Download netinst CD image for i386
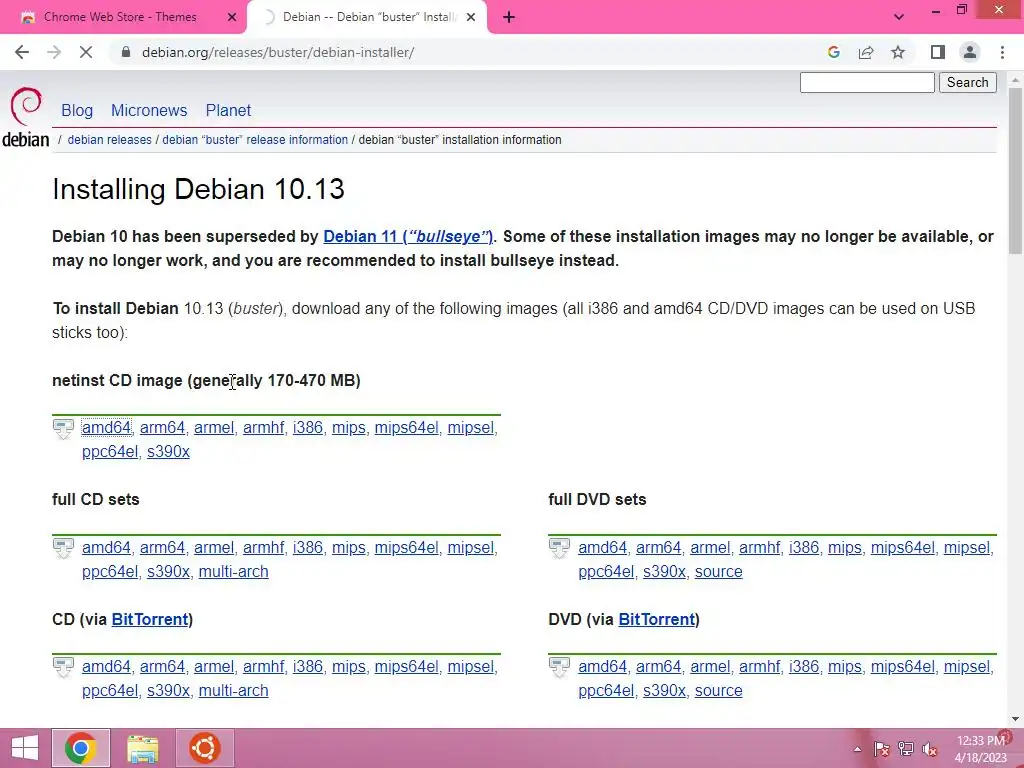The image size is (1024, 768). point(308,428)
